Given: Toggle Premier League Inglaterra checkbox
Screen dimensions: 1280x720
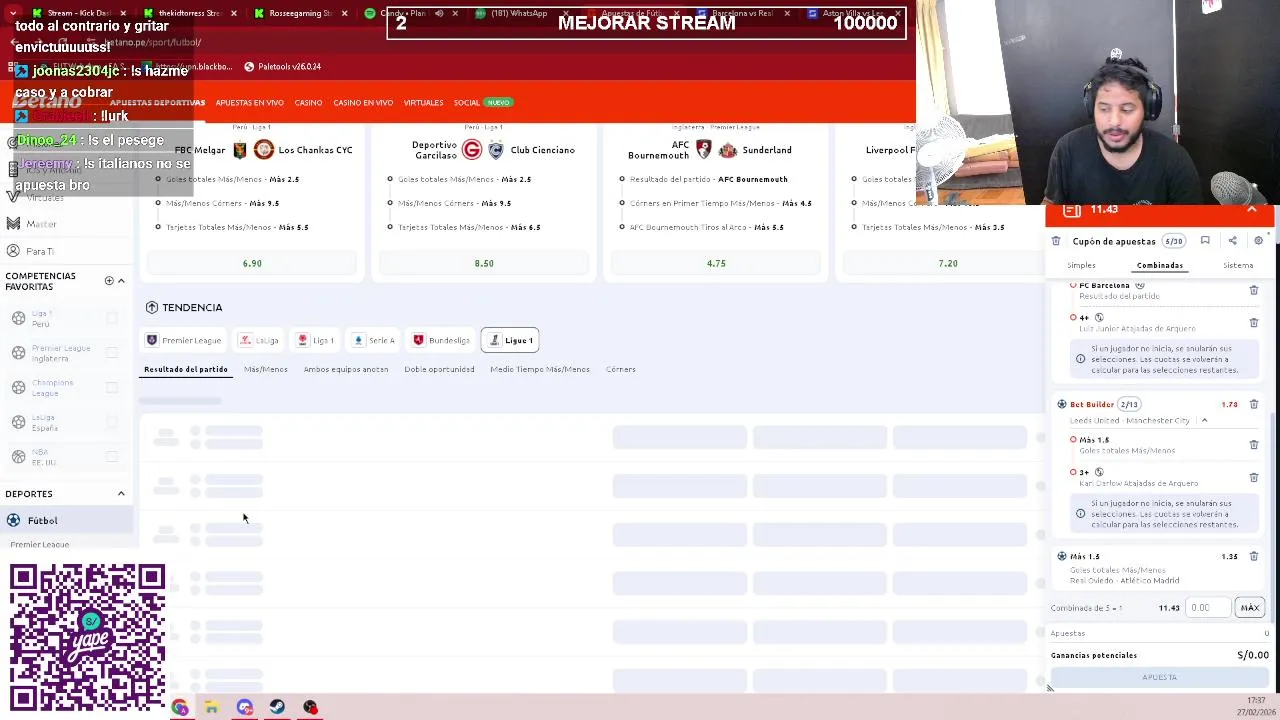Looking at the screenshot, I should pos(112,352).
